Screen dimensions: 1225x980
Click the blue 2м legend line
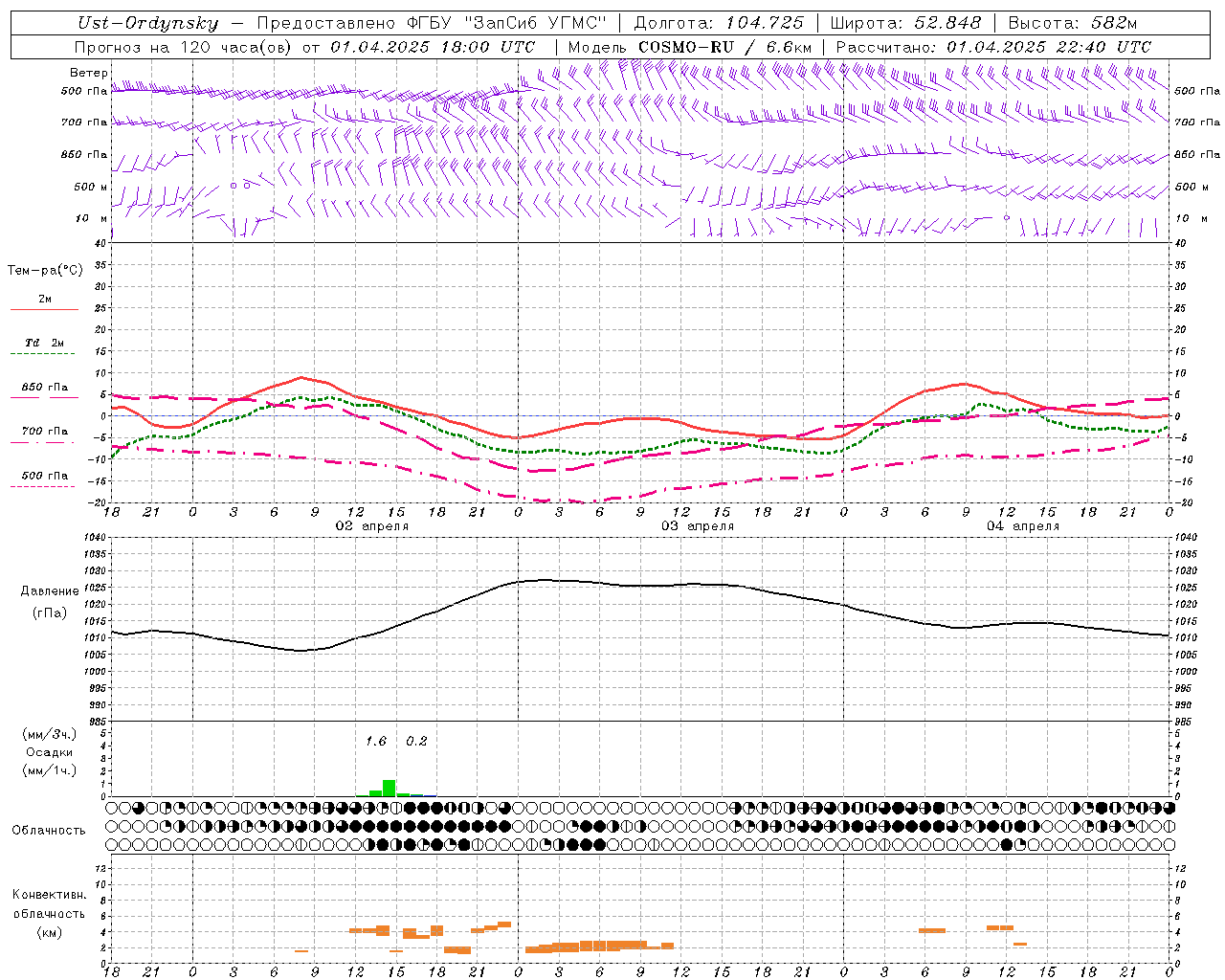pos(44,309)
